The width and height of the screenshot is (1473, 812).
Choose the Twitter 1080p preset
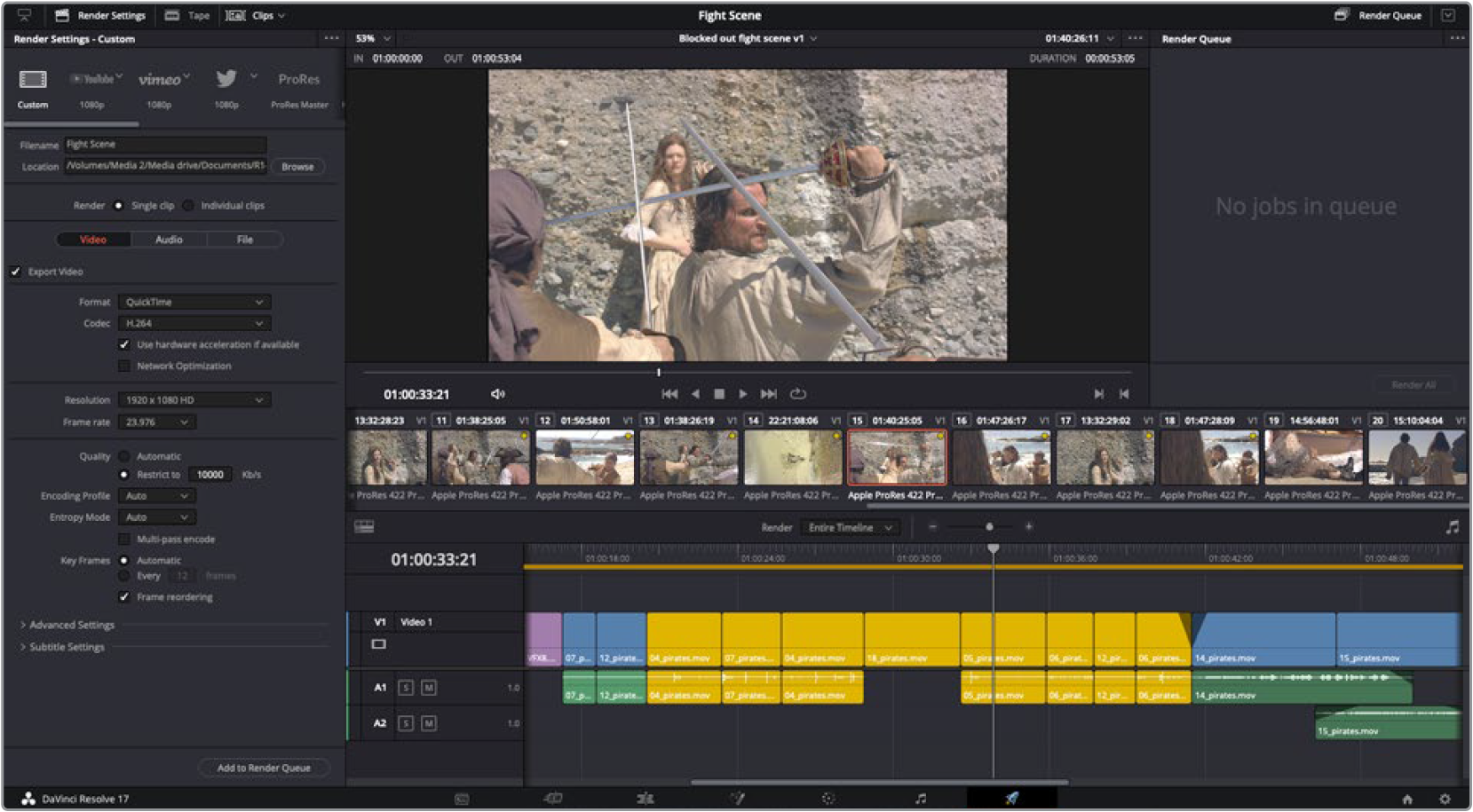pyautogui.click(x=227, y=79)
